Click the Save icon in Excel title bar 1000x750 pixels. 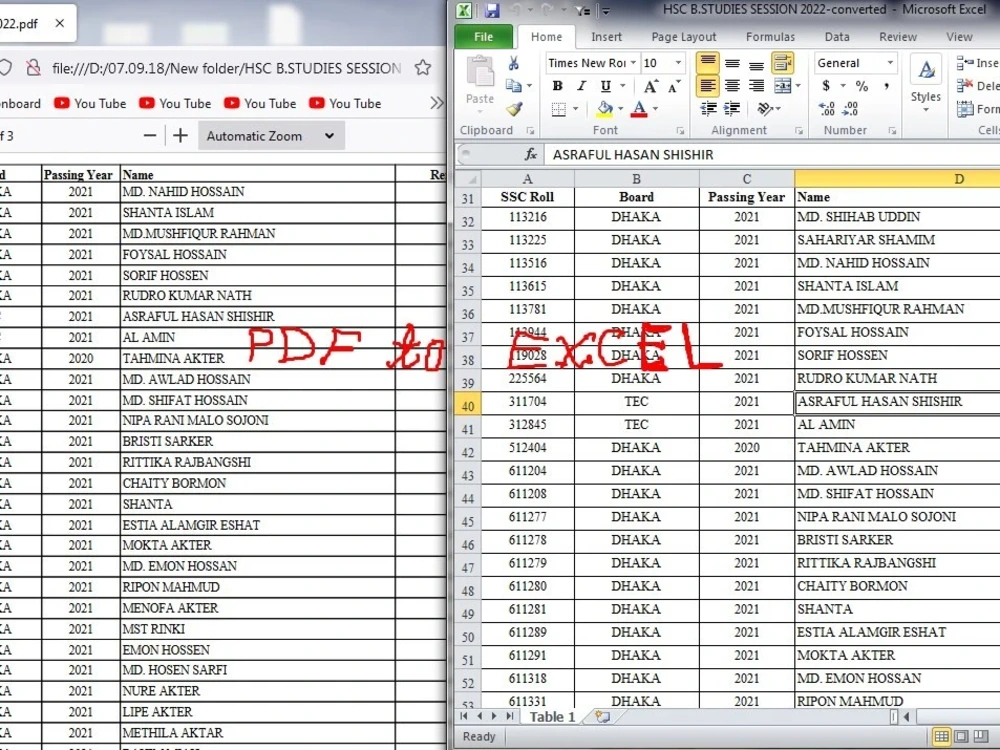pos(492,10)
